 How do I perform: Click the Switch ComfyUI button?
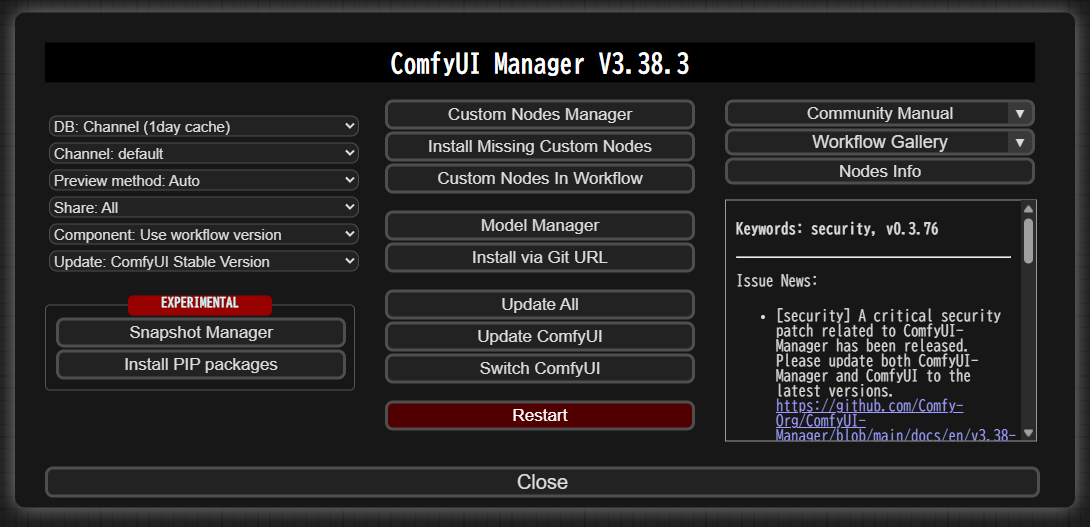539,368
